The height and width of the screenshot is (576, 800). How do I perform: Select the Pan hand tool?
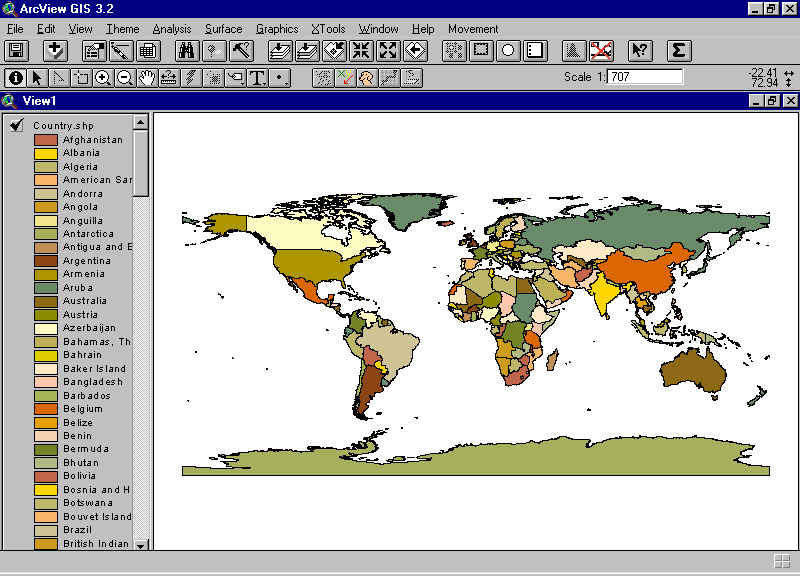tap(147, 77)
